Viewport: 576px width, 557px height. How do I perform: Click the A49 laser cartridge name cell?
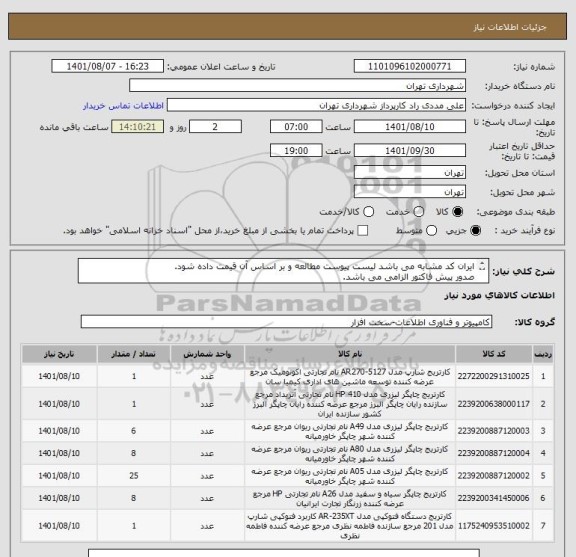[350, 431]
